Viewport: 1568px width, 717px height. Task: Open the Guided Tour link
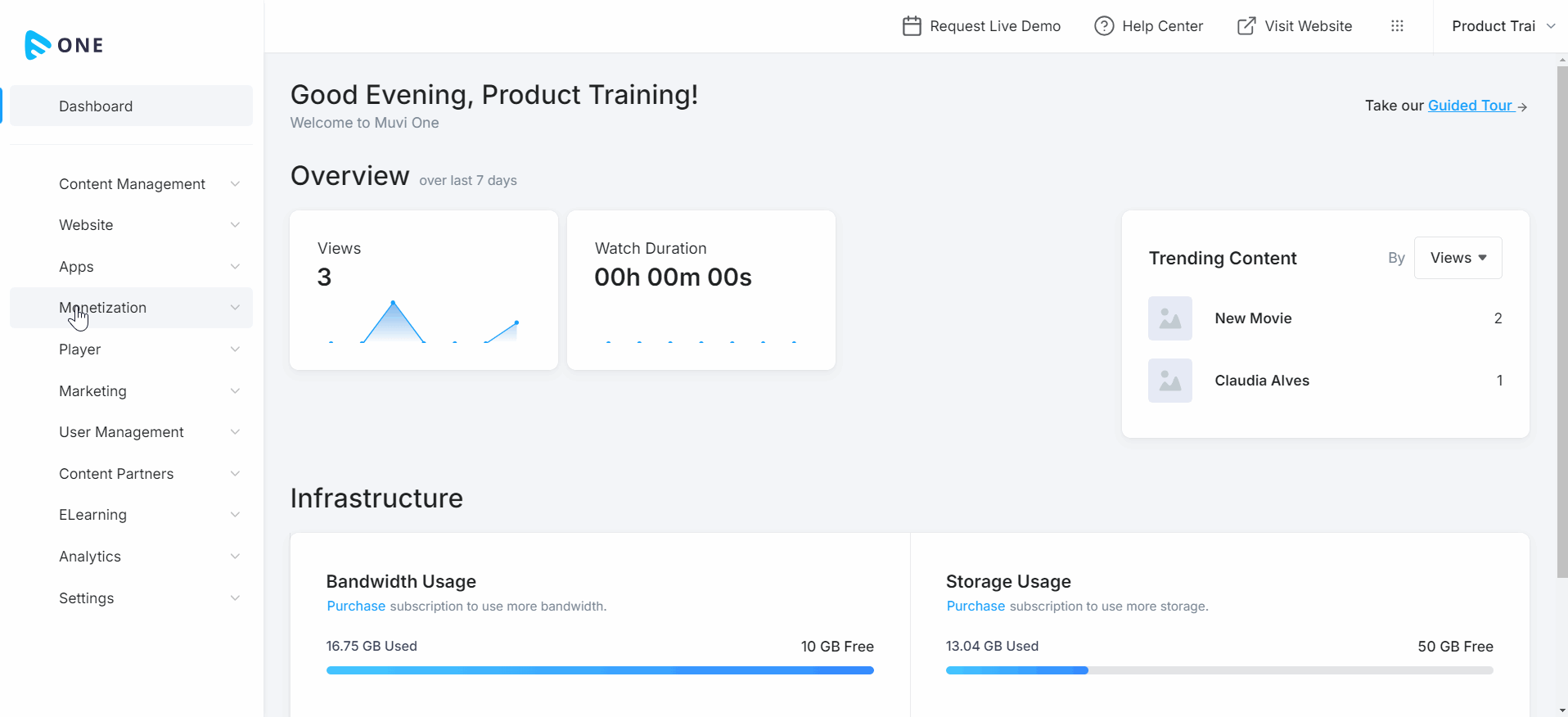pos(1470,106)
